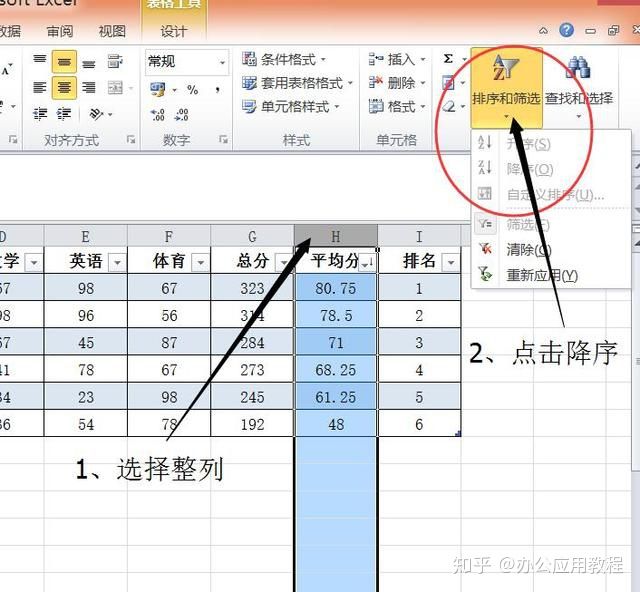Click the Excel help question mark icon
This screenshot has height=592, width=640.
[x=567, y=30]
